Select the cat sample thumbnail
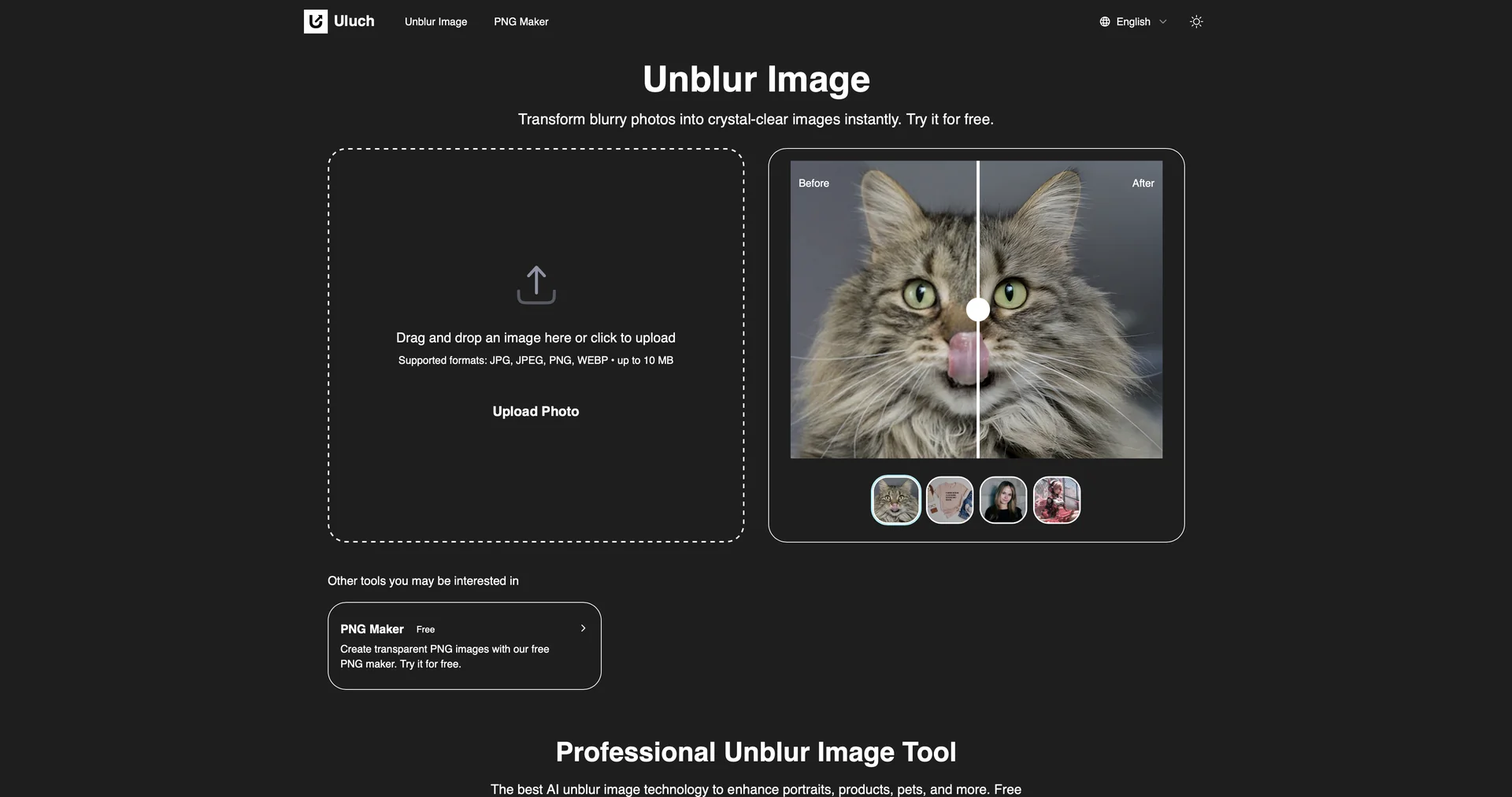Screen dimensions: 1512x797 click(896, 500)
